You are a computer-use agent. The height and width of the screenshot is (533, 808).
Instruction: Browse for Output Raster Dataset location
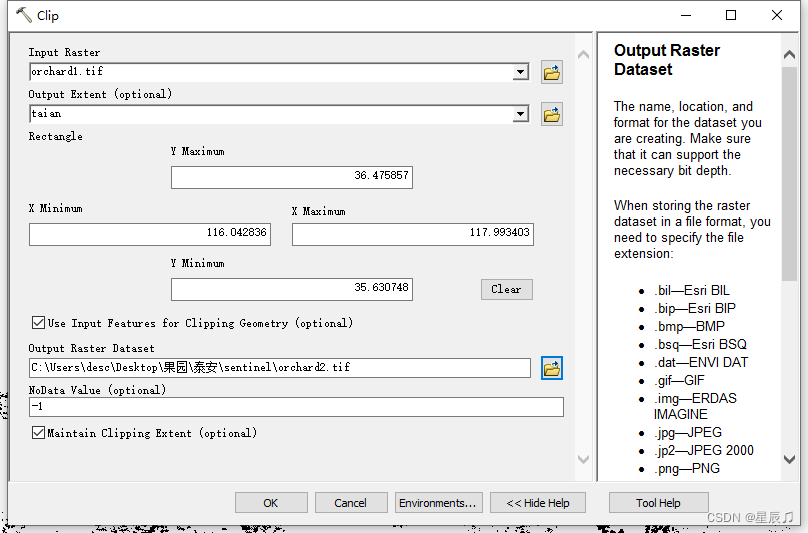551,368
